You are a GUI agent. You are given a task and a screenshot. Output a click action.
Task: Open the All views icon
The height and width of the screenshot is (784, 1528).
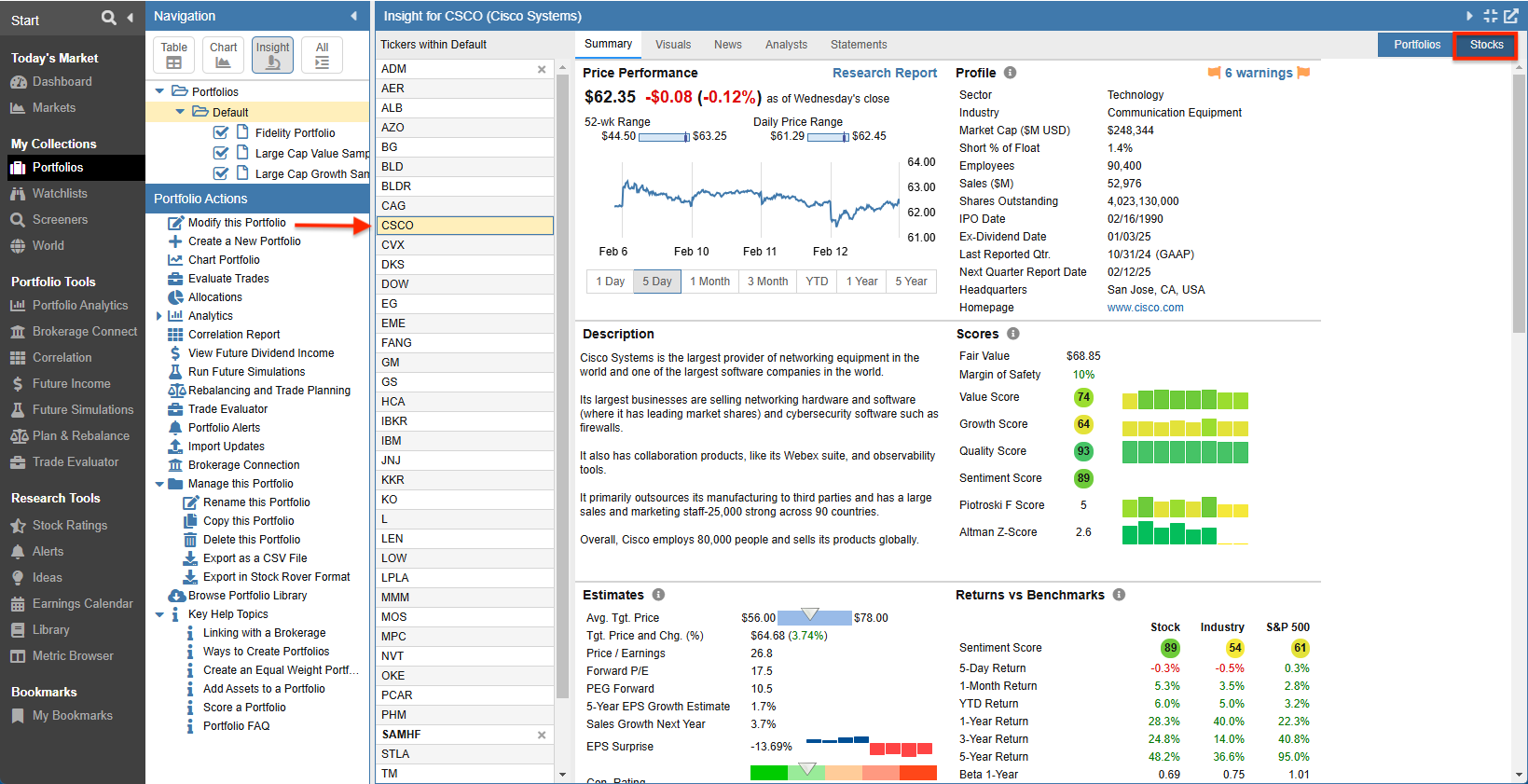[x=322, y=55]
